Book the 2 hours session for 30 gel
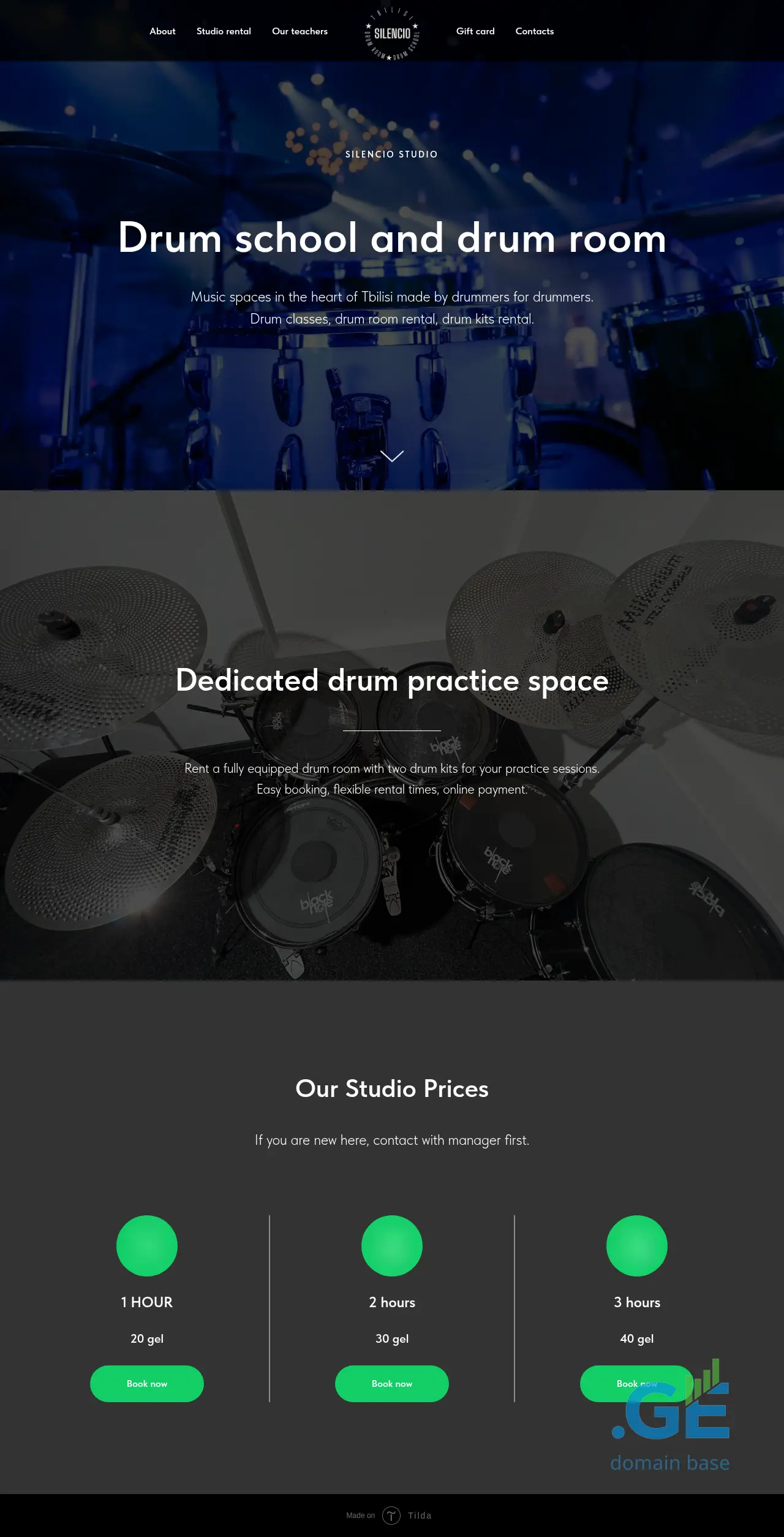This screenshot has width=784, height=1537. (392, 1384)
